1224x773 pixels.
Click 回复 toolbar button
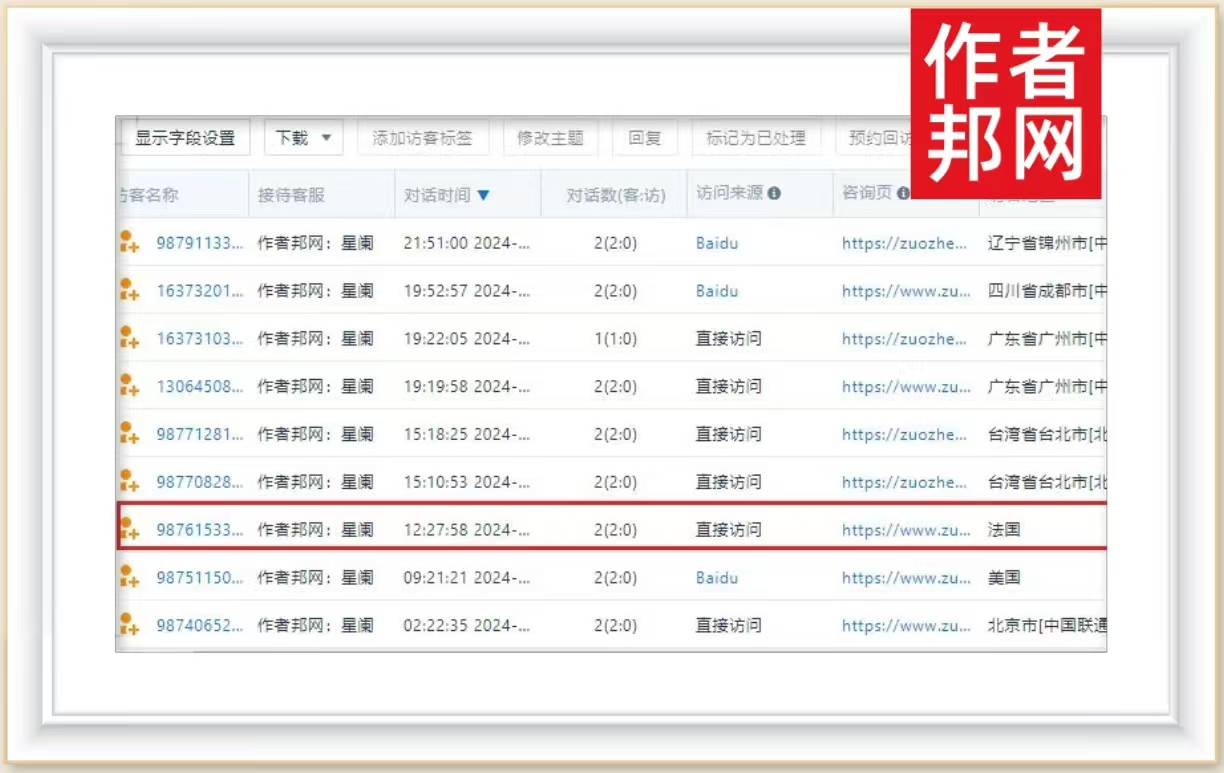pos(645,138)
